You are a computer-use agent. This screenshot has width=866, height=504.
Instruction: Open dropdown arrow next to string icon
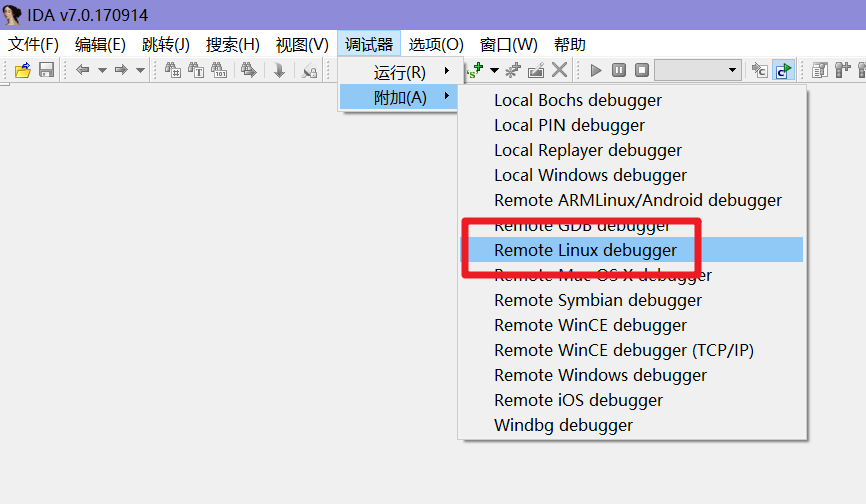pyautogui.click(x=495, y=71)
